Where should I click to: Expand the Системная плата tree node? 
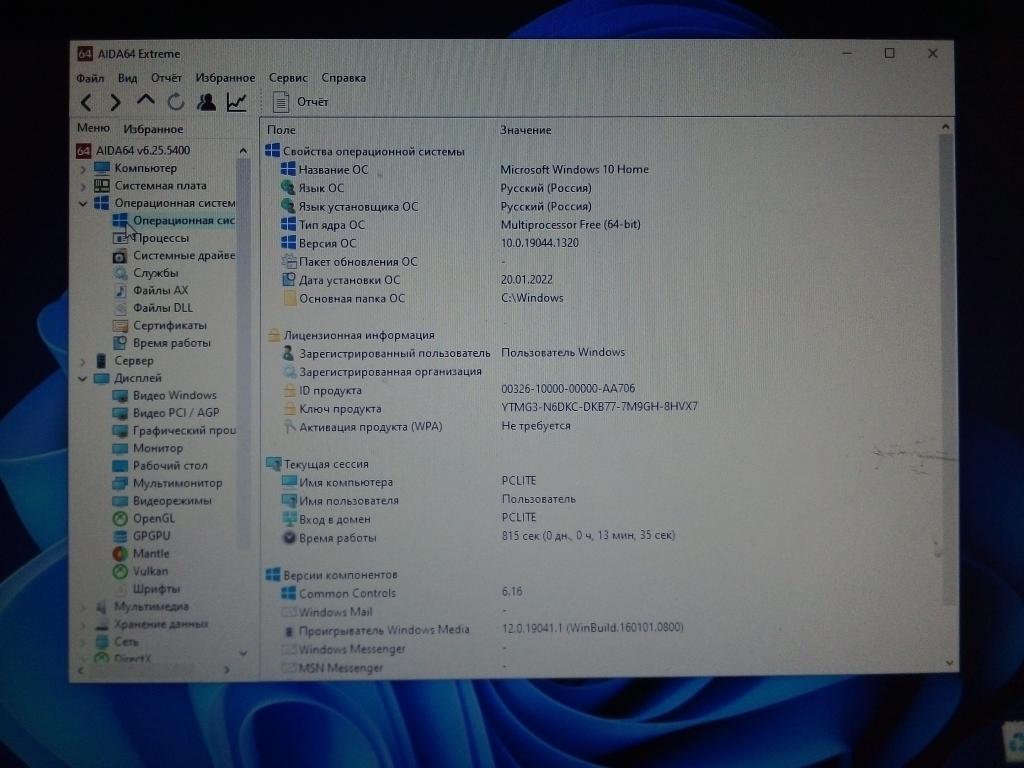pos(83,187)
